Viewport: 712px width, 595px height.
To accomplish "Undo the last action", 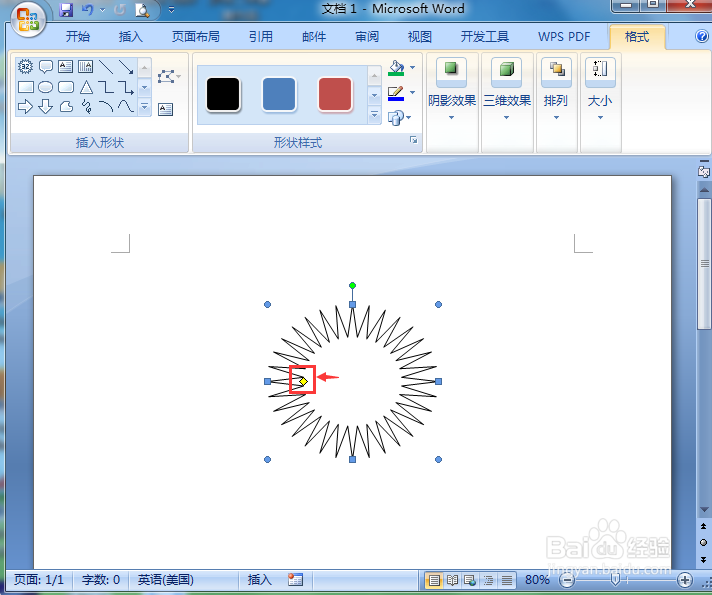I will click(x=88, y=10).
